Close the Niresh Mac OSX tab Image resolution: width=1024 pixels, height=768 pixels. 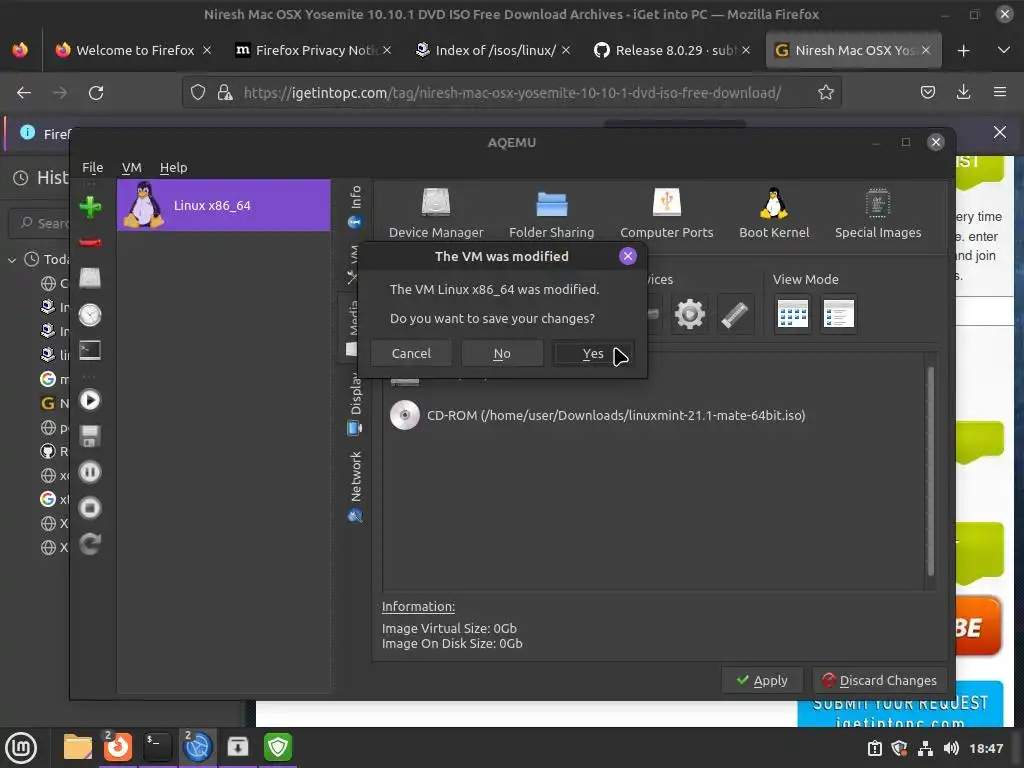(925, 50)
